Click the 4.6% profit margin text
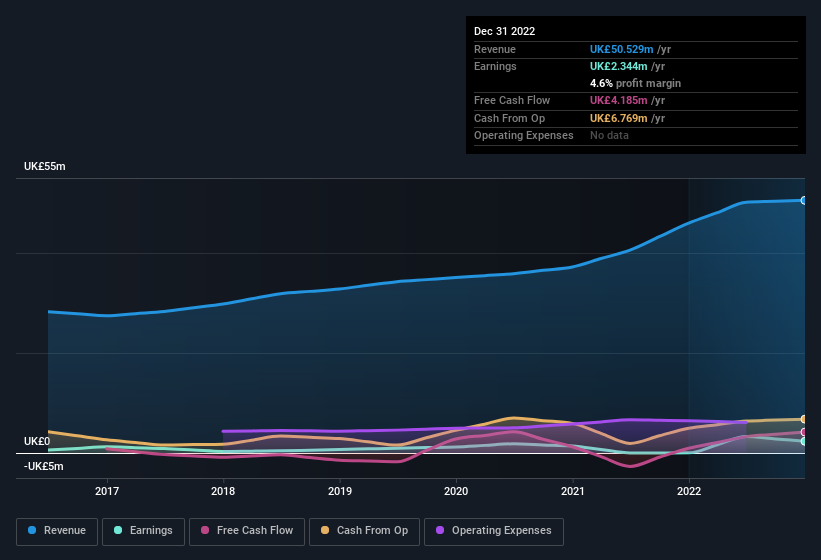 pos(635,83)
